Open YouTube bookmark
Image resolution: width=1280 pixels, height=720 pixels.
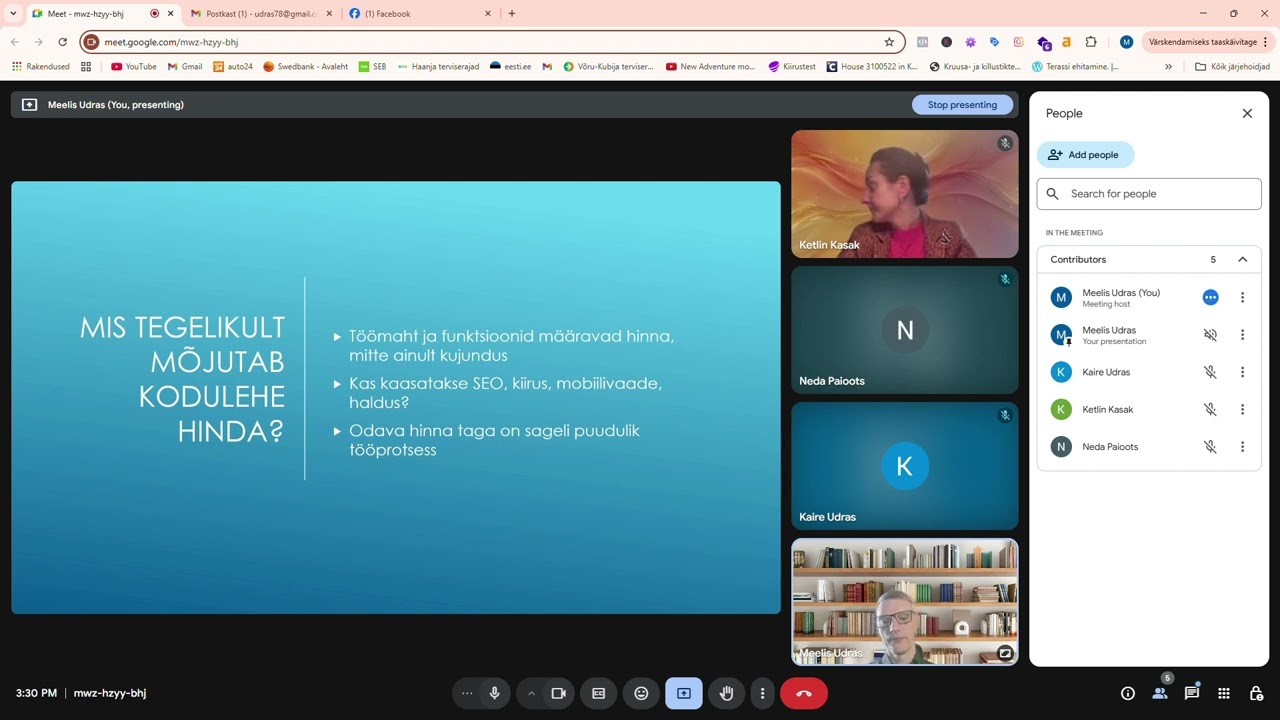pos(134,67)
